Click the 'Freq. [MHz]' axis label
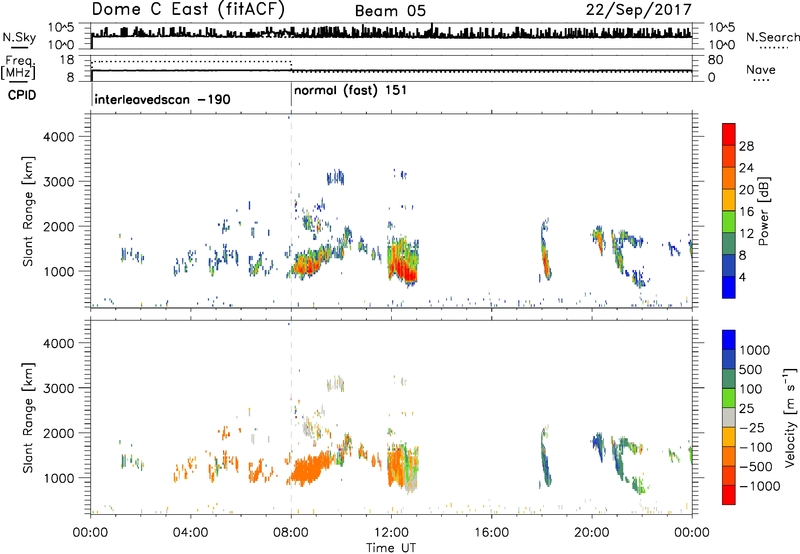The height and width of the screenshot is (554, 800). point(18,67)
